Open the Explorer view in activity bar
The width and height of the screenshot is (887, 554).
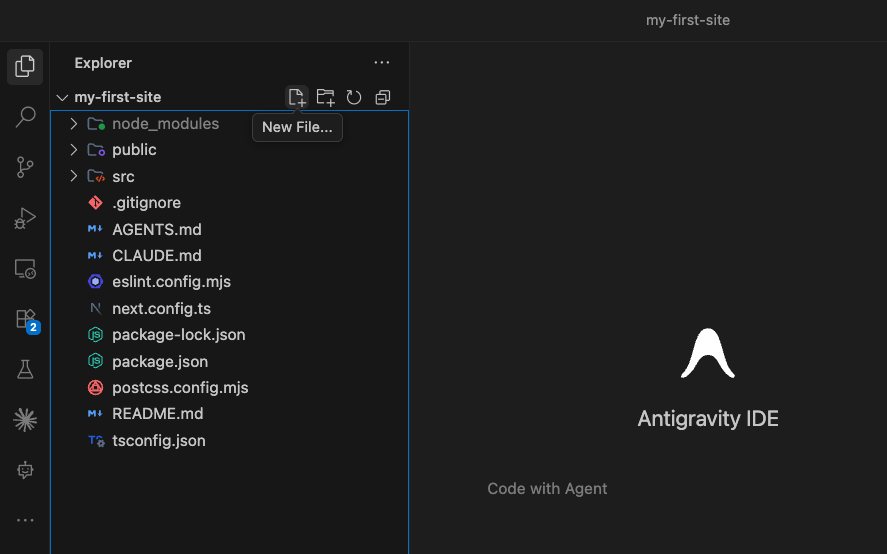click(25, 67)
